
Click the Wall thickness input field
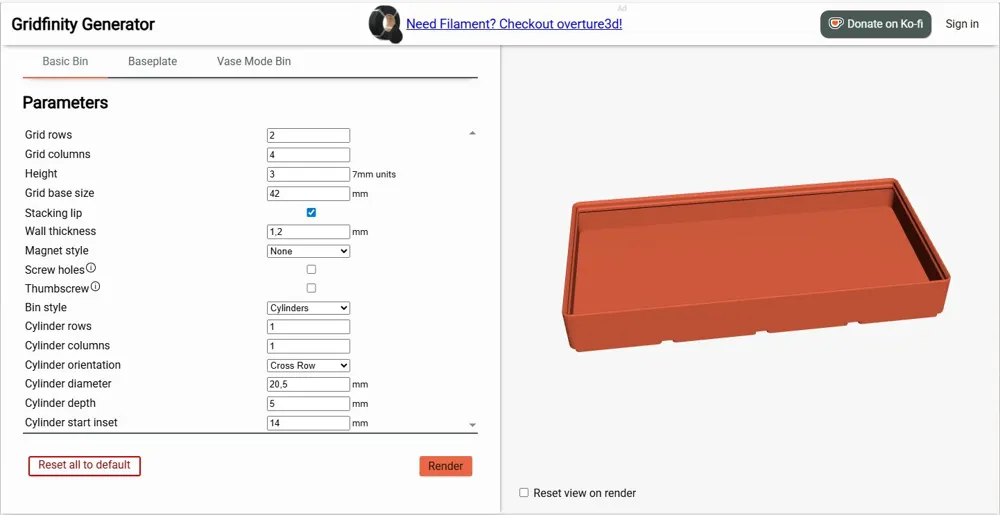point(309,231)
